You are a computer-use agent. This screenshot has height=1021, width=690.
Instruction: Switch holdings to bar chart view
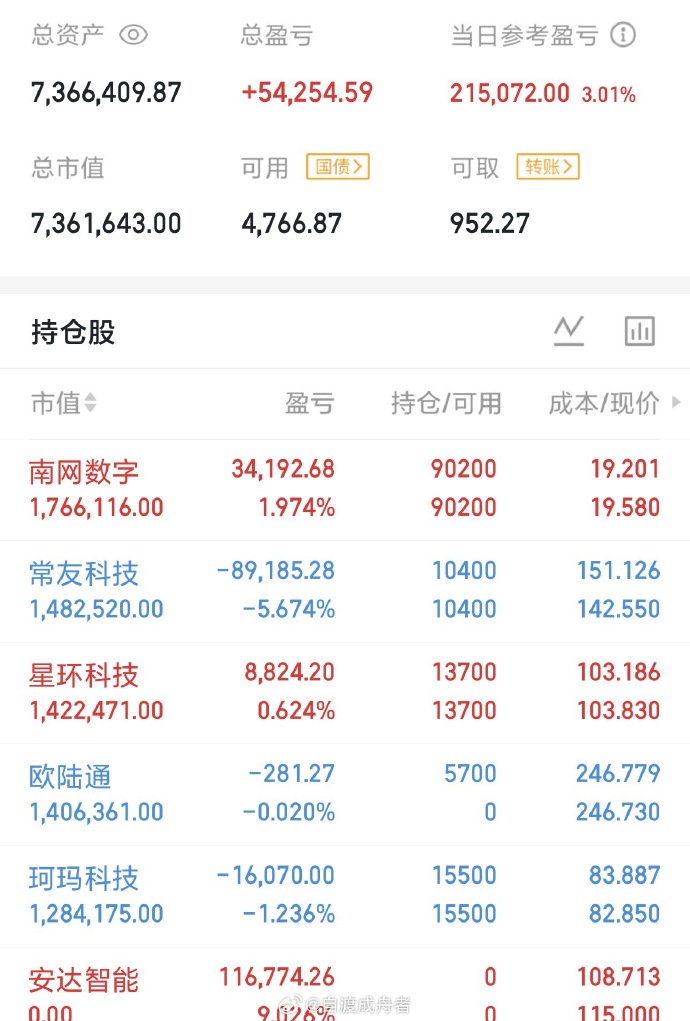click(639, 330)
